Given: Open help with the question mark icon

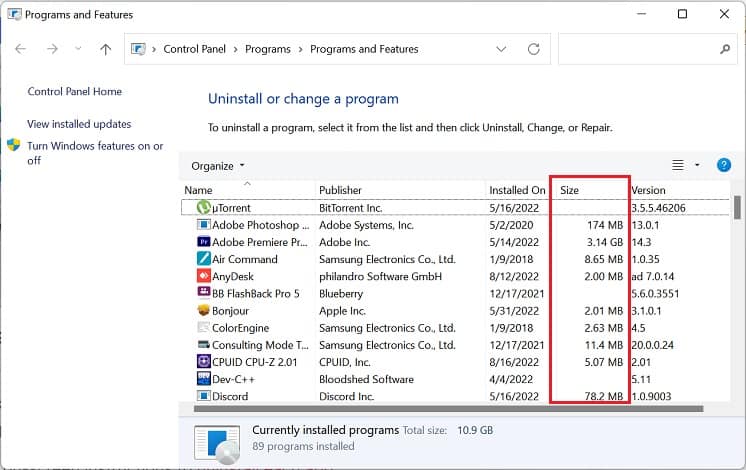Looking at the screenshot, I should click(x=724, y=165).
